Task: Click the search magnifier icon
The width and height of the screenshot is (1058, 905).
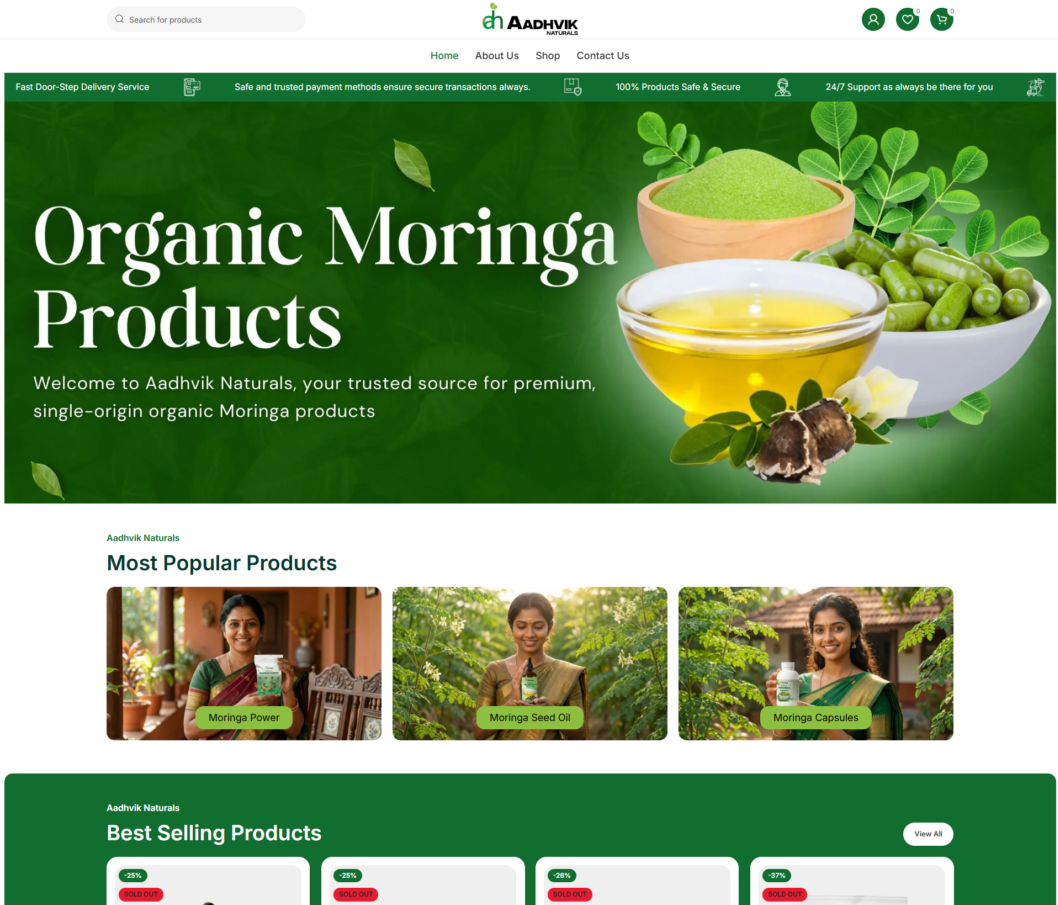Action: point(119,20)
